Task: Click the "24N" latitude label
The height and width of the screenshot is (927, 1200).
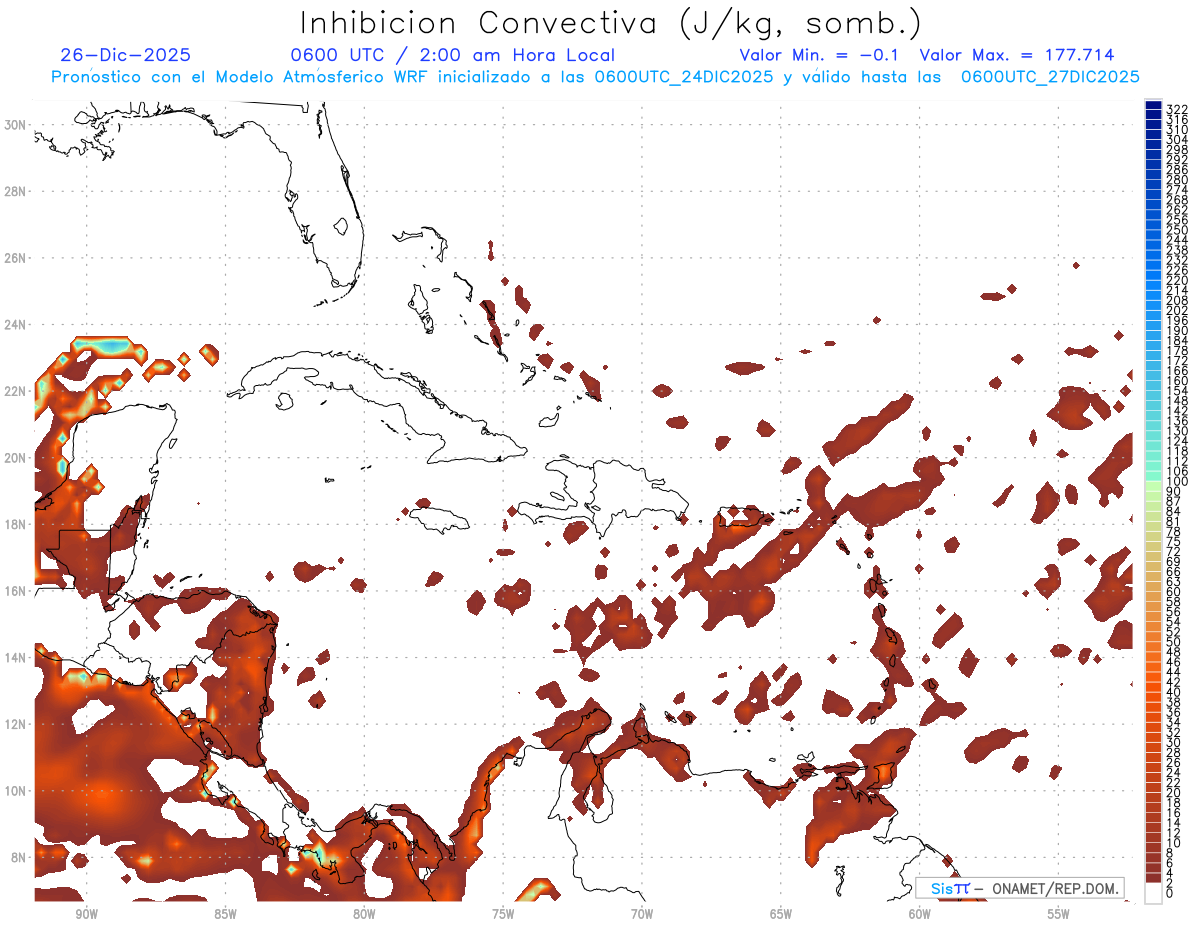Action: pos(17,325)
